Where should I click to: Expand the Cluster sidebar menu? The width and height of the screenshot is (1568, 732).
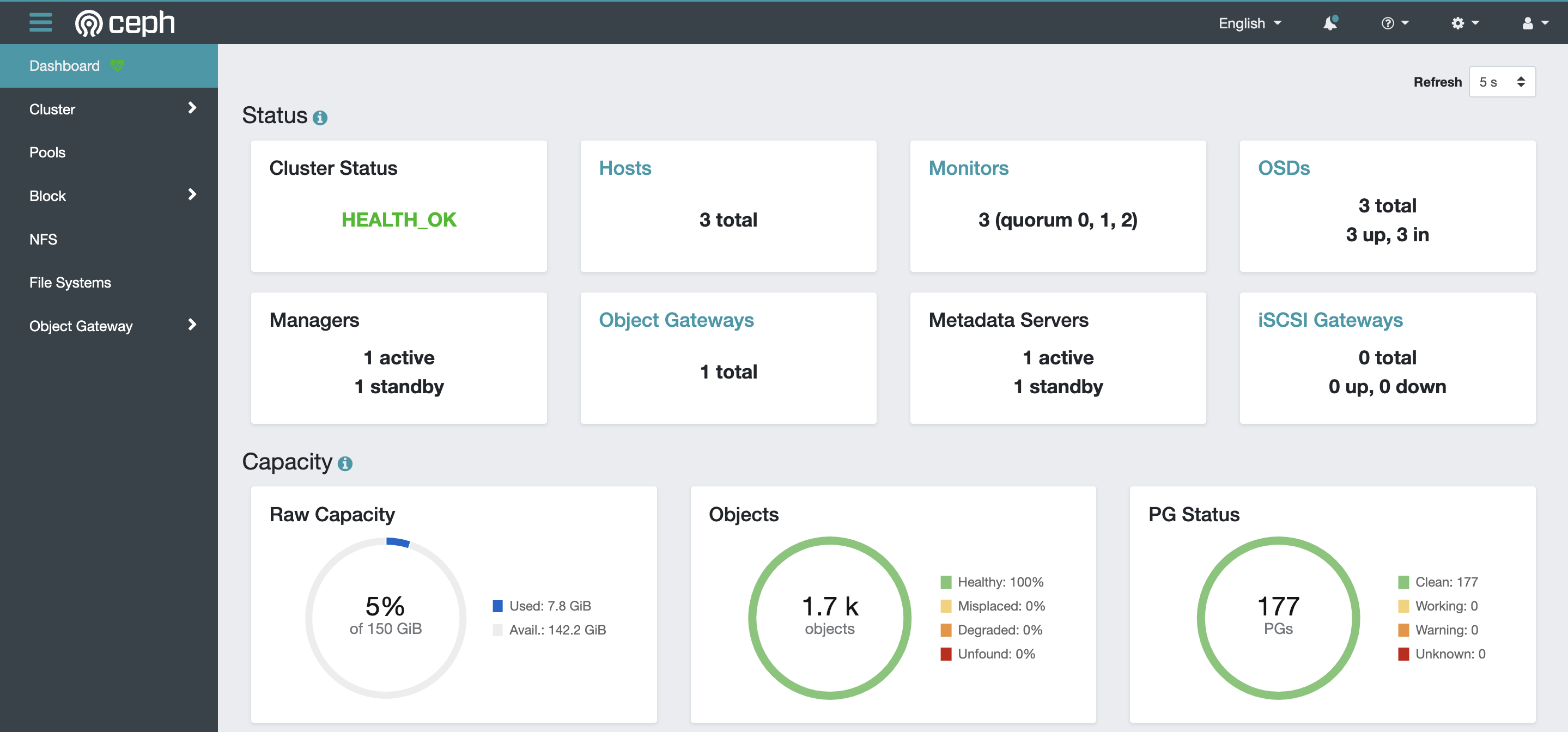tap(109, 109)
